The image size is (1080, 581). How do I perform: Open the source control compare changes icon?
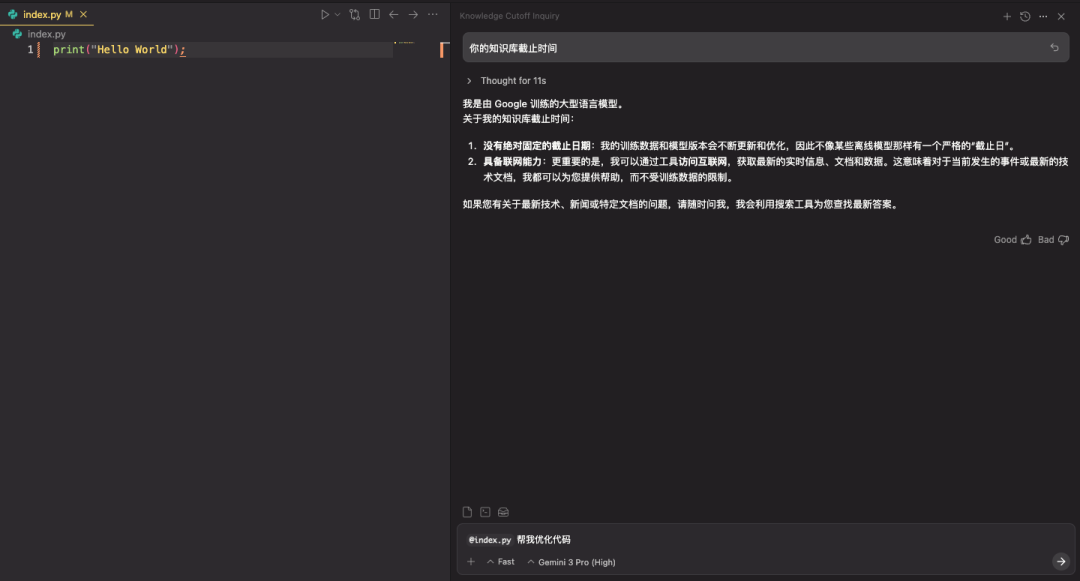353,14
